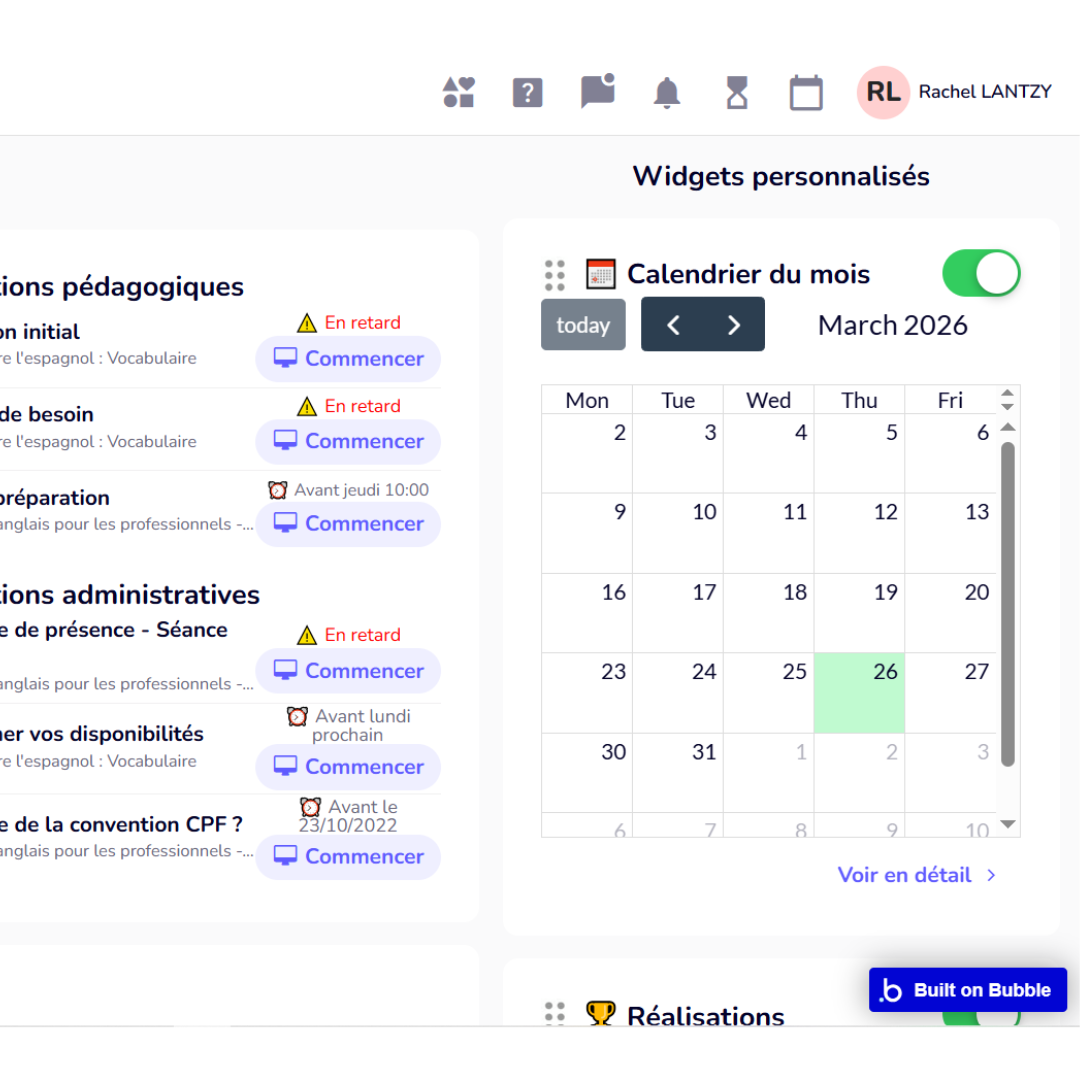Image resolution: width=1080 pixels, height=1080 pixels.
Task: Open Rachel LANTZY user menu
Action: tap(985, 92)
